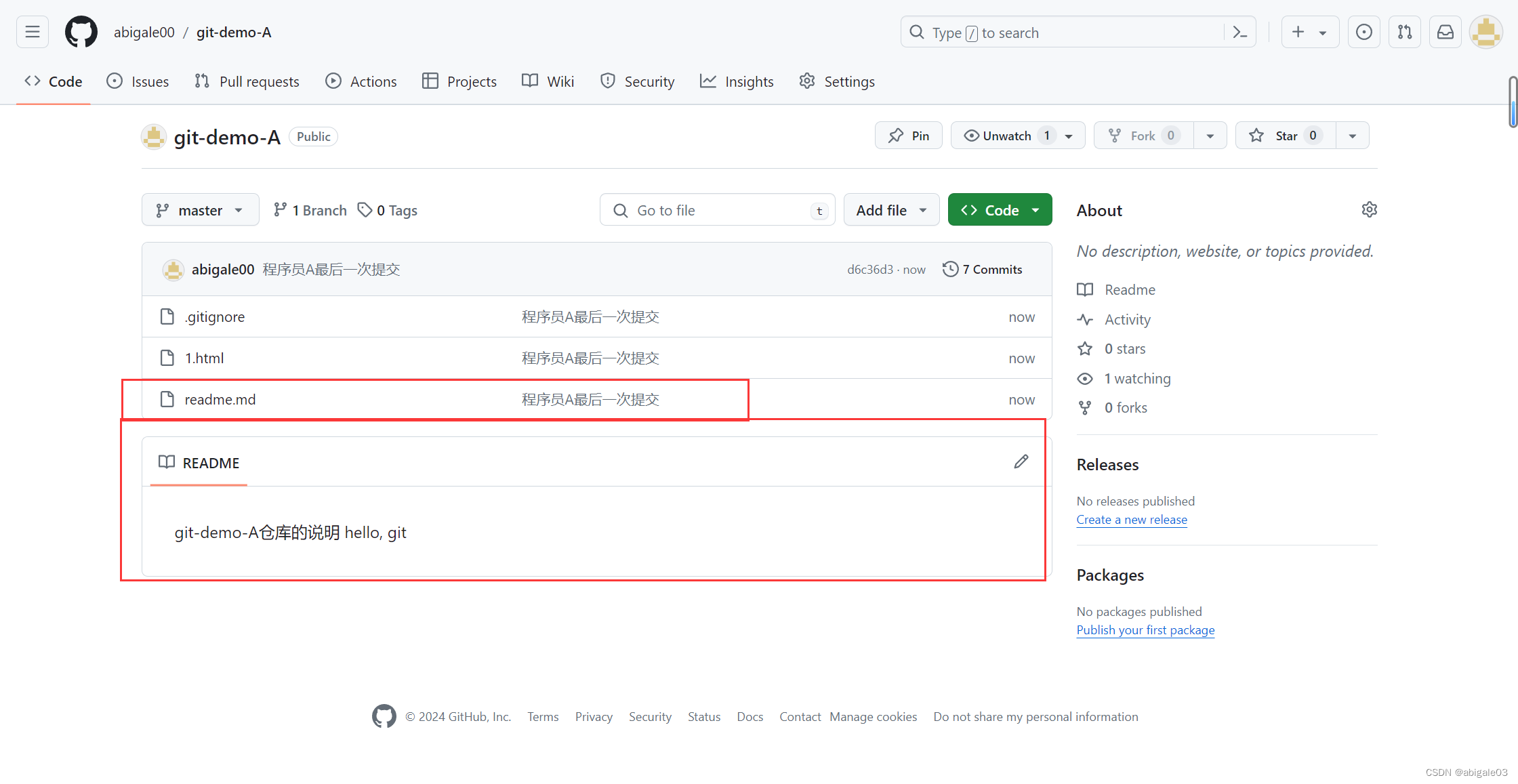Open the green Code dropdown

[1000, 209]
